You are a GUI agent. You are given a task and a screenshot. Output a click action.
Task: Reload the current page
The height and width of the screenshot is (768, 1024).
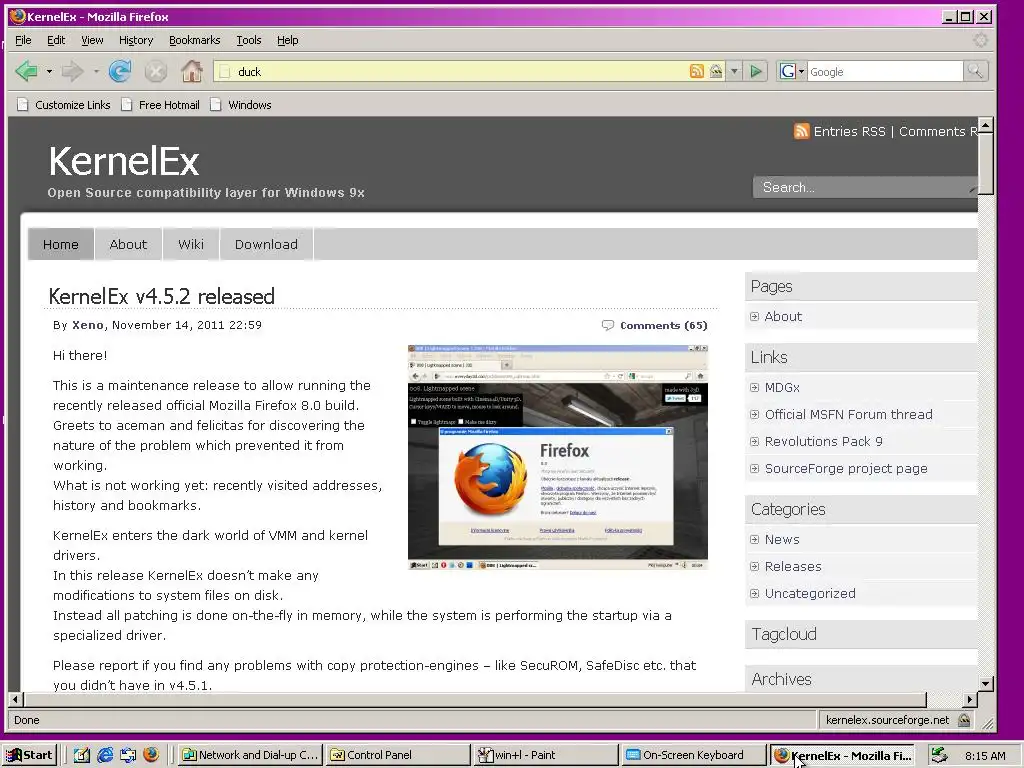(120, 71)
